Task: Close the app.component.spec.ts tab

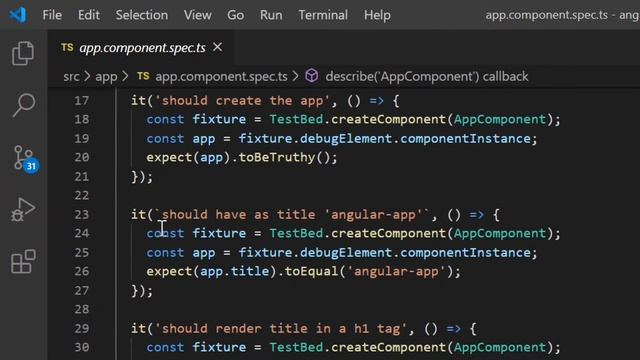Action: 218,47
